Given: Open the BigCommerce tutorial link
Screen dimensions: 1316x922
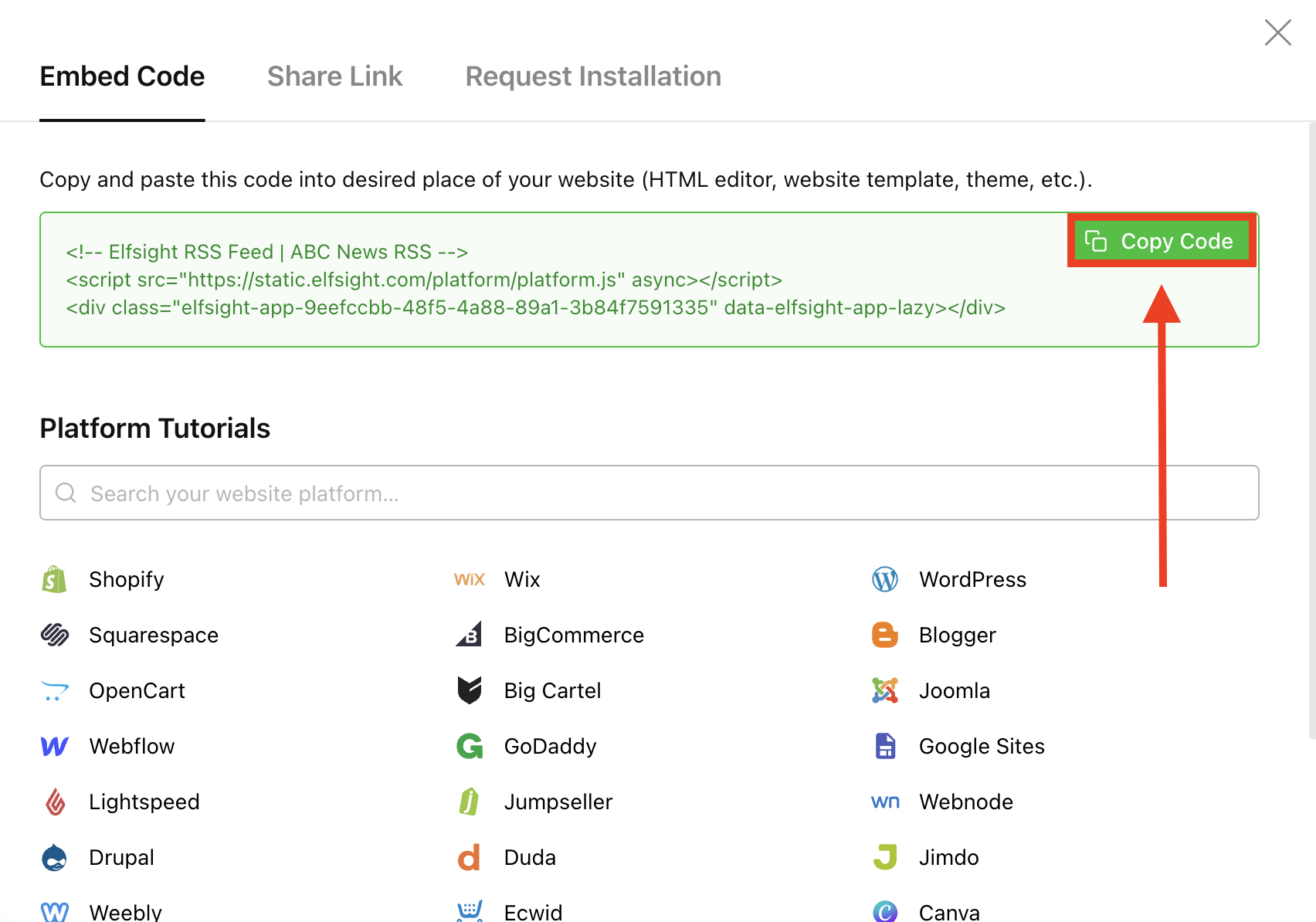Looking at the screenshot, I should [574, 635].
